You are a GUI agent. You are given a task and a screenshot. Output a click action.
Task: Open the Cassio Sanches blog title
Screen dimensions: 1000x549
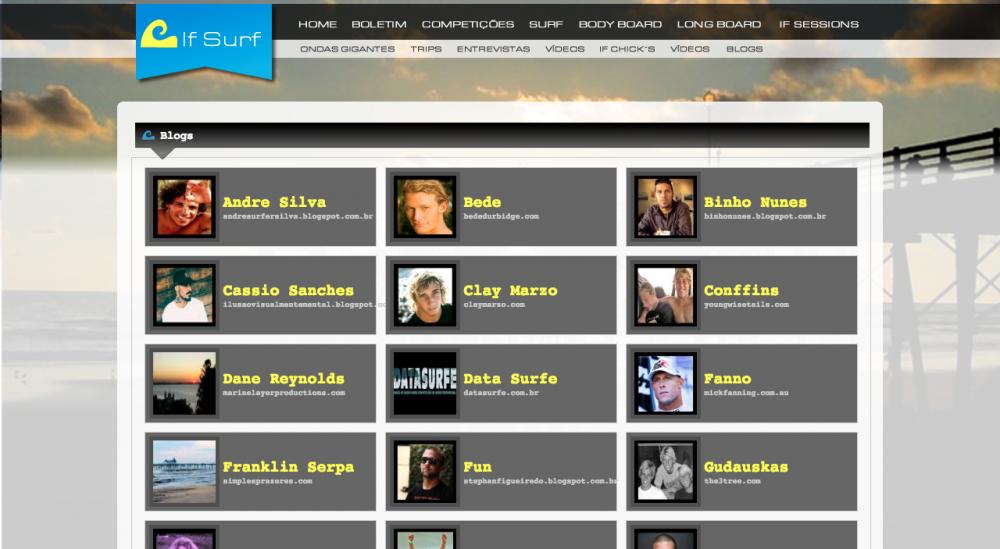(288, 290)
